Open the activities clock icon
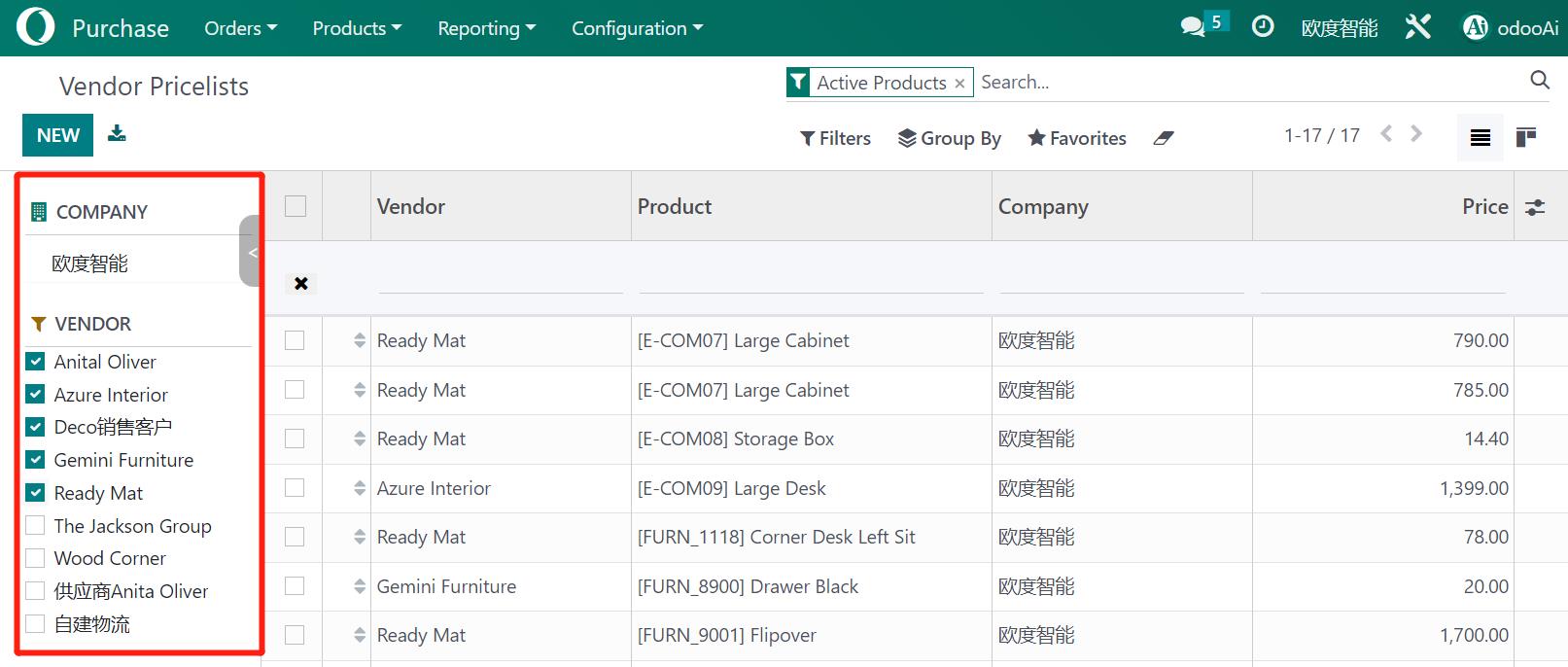 [x=1263, y=26]
